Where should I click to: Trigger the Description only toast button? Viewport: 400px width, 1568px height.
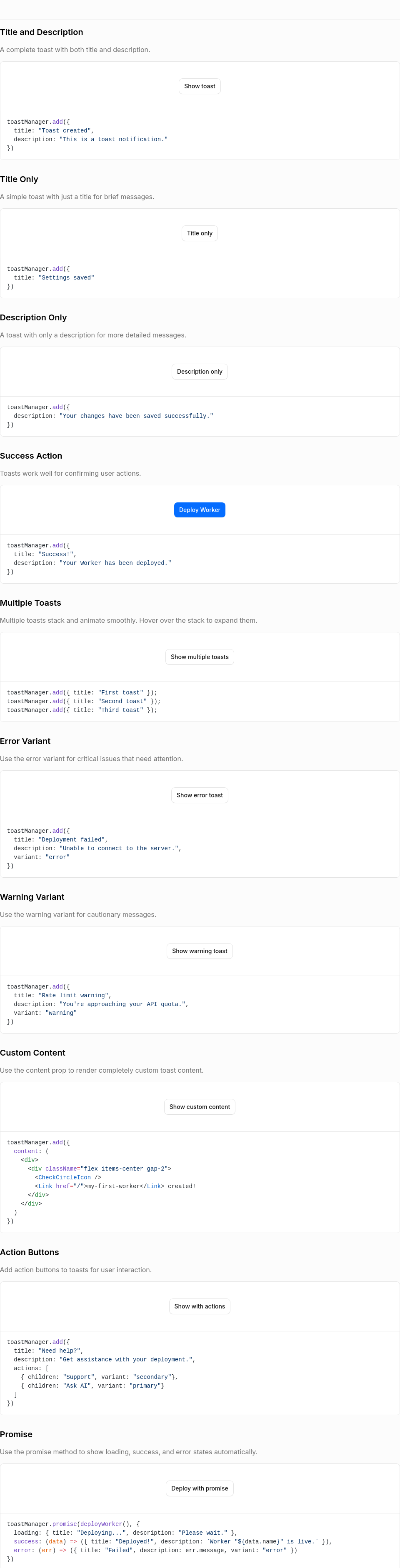pos(200,371)
